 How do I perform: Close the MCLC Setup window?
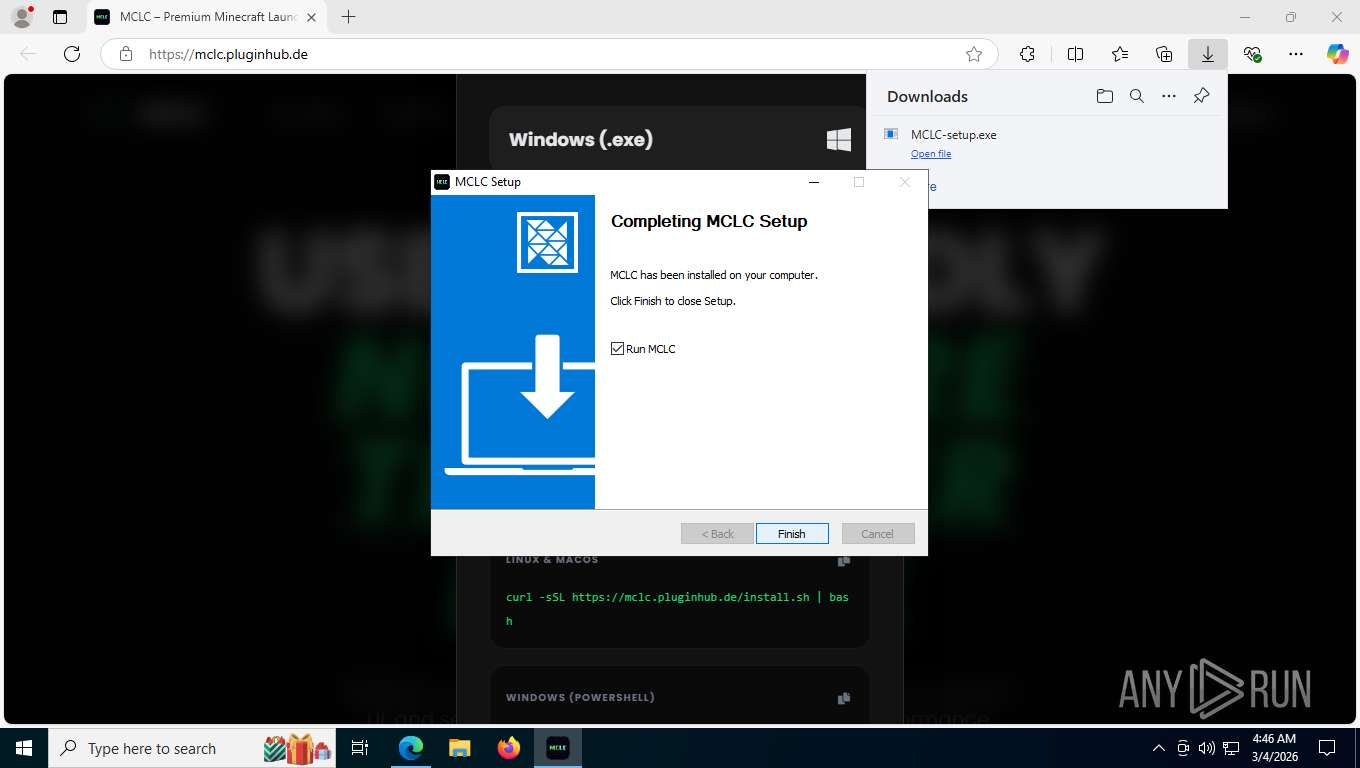tap(905, 182)
